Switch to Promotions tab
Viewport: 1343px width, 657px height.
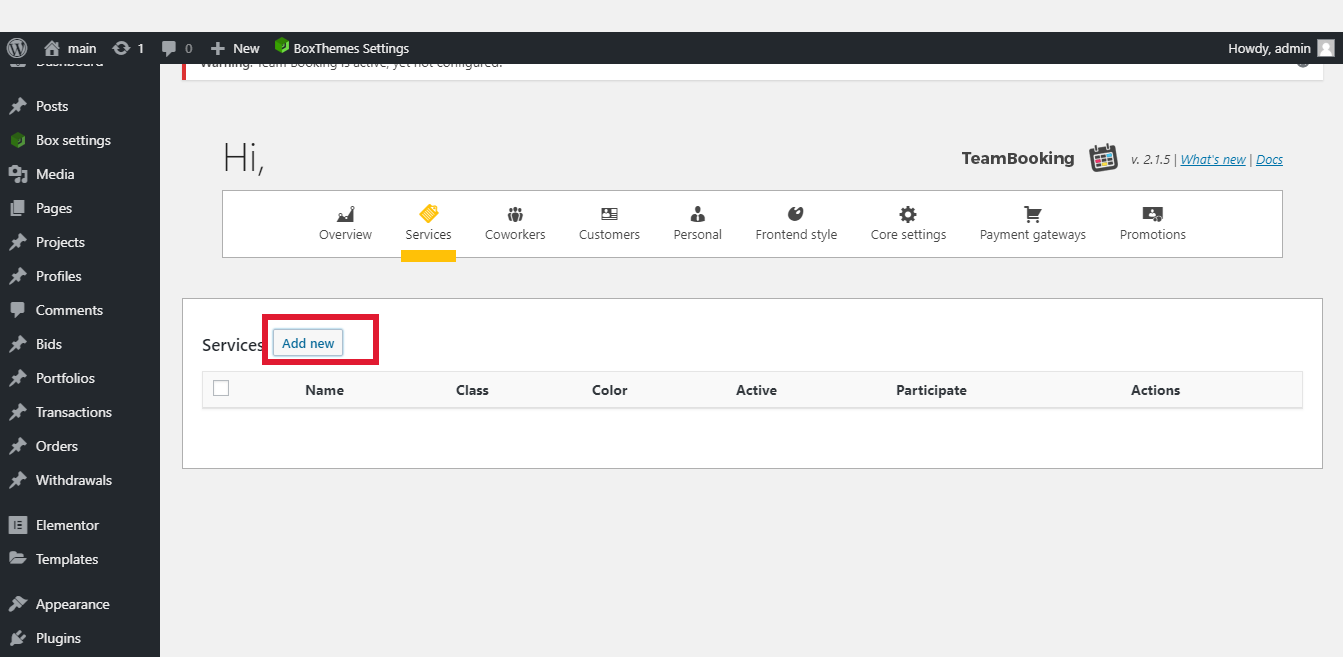coord(1153,224)
